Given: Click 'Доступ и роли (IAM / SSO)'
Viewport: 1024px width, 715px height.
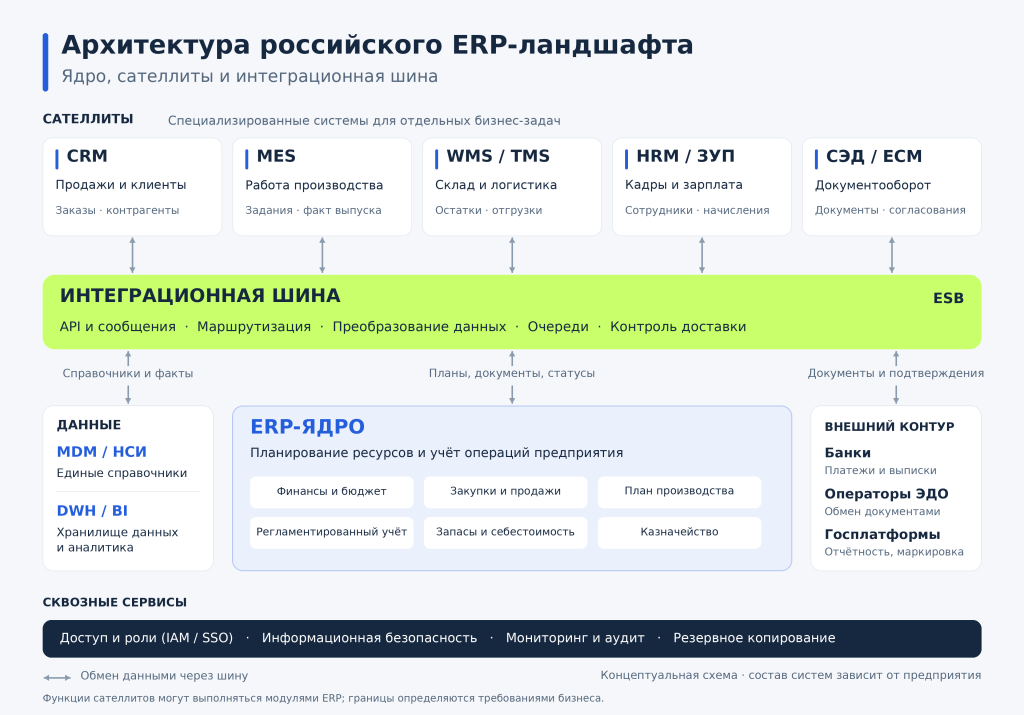Looking at the screenshot, I should [x=146, y=638].
